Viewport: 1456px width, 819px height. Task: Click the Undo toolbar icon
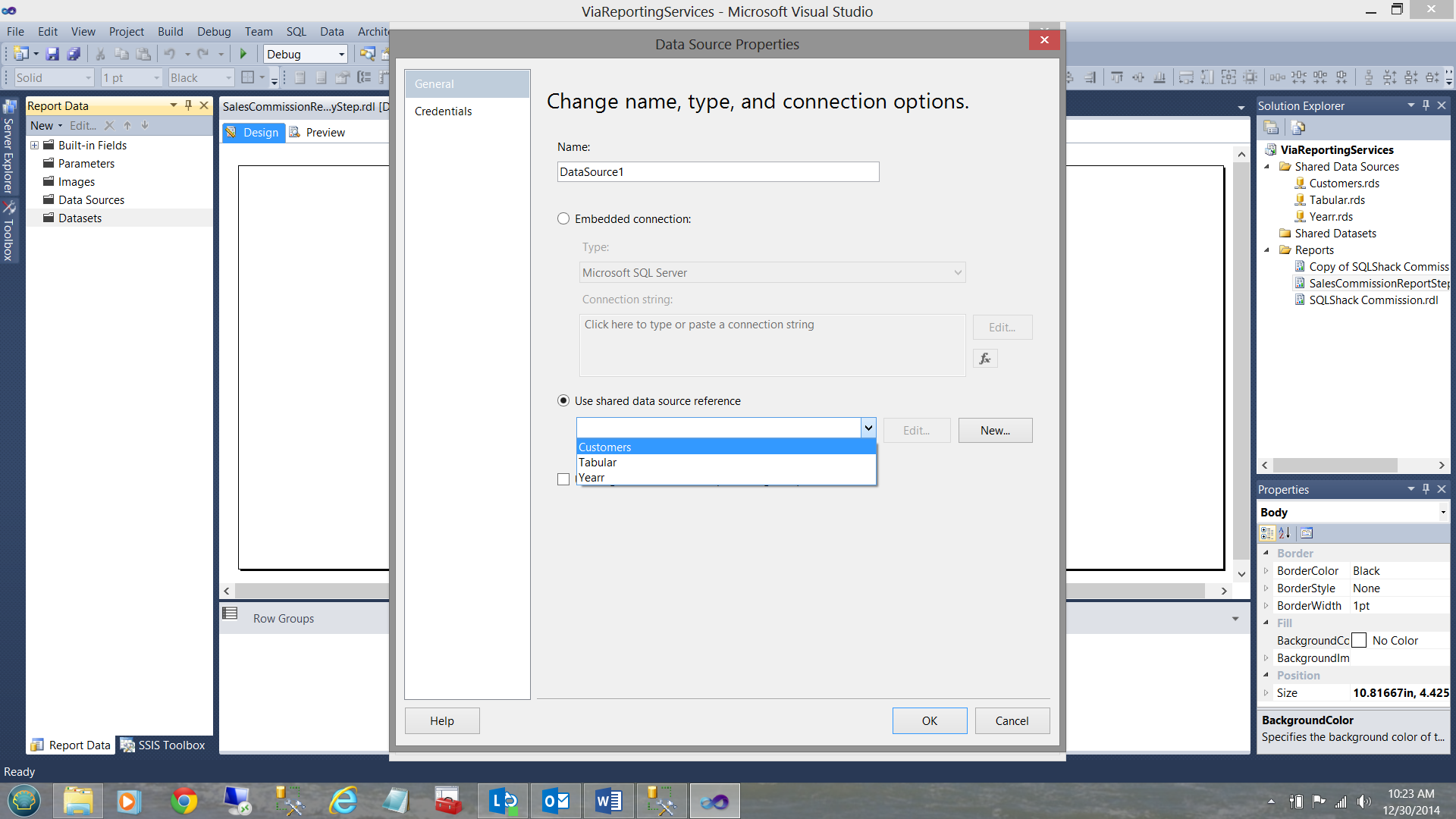click(169, 54)
